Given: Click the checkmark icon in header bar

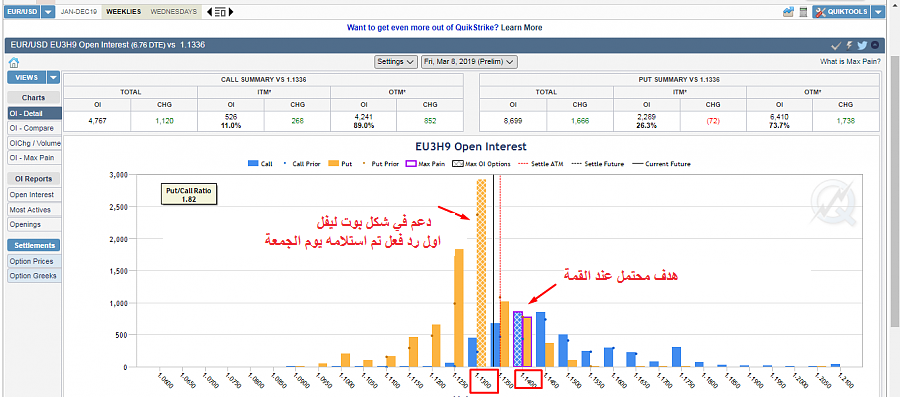Looking at the screenshot, I should click(x=837, y=45).
